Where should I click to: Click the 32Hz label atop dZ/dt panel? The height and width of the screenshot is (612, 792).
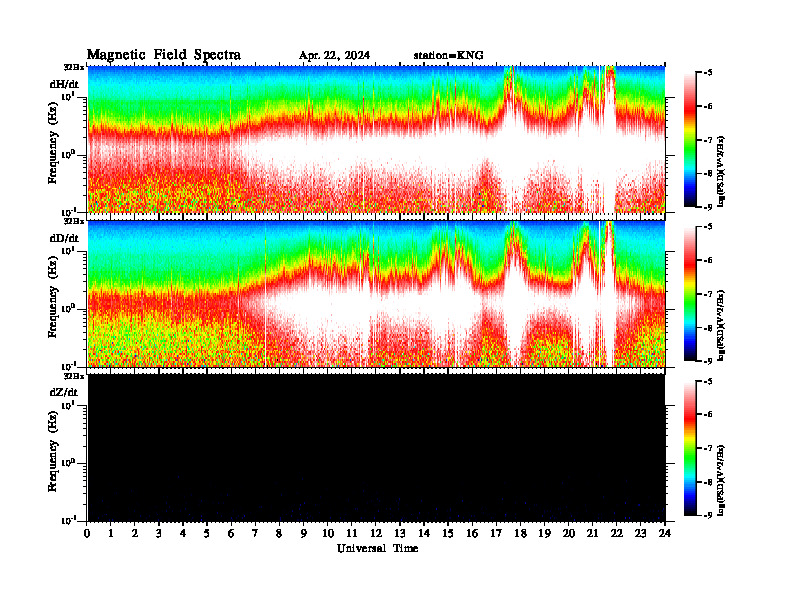73,376
